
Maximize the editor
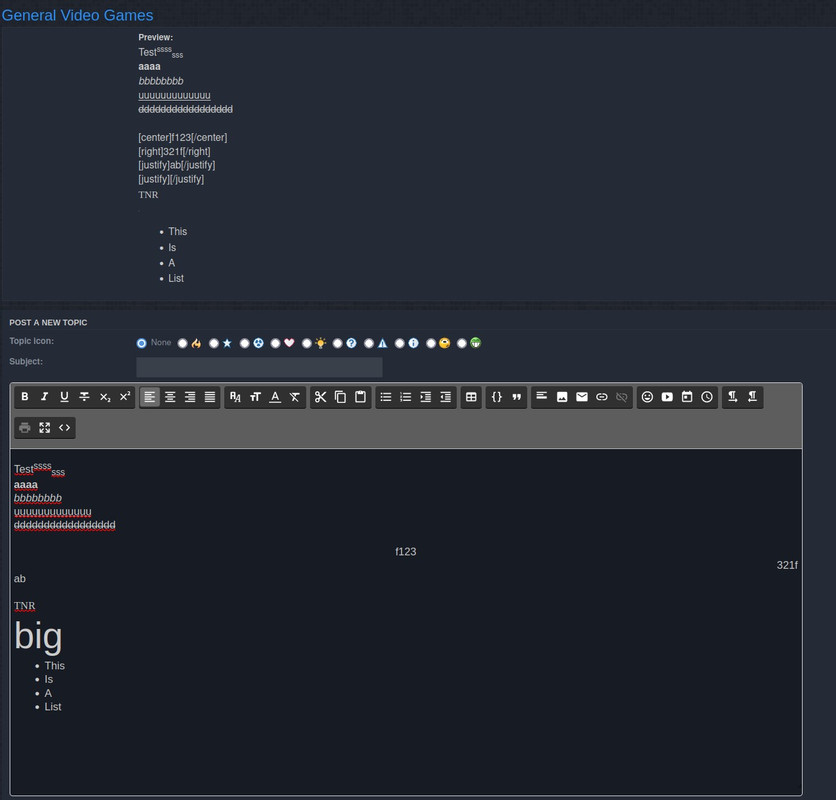[x=44, y=428]
